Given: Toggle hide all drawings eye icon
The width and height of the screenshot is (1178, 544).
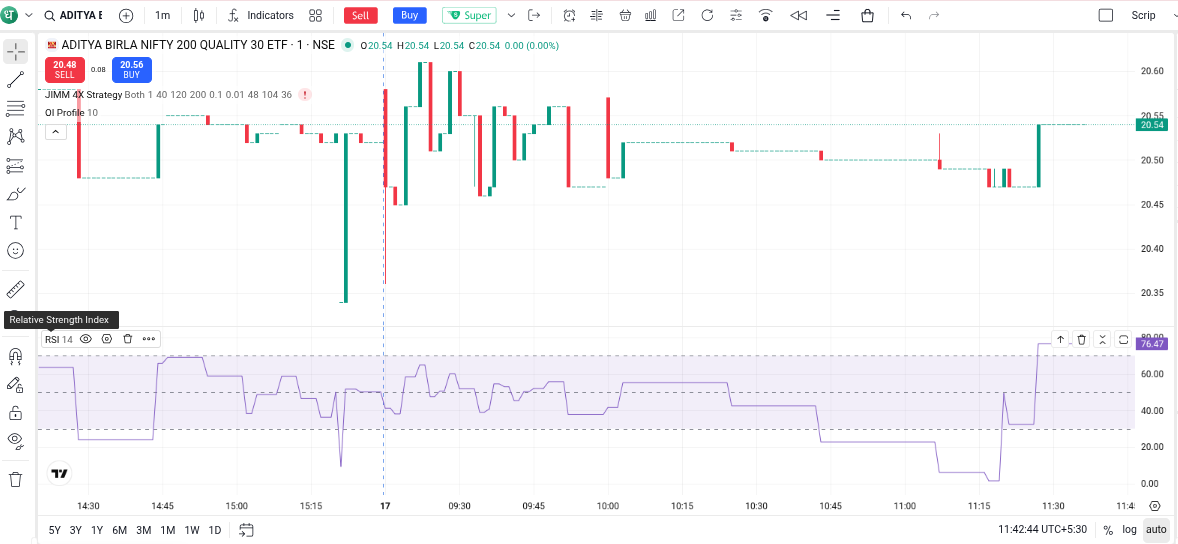Looking at the screenshot, I should point(16,440).
